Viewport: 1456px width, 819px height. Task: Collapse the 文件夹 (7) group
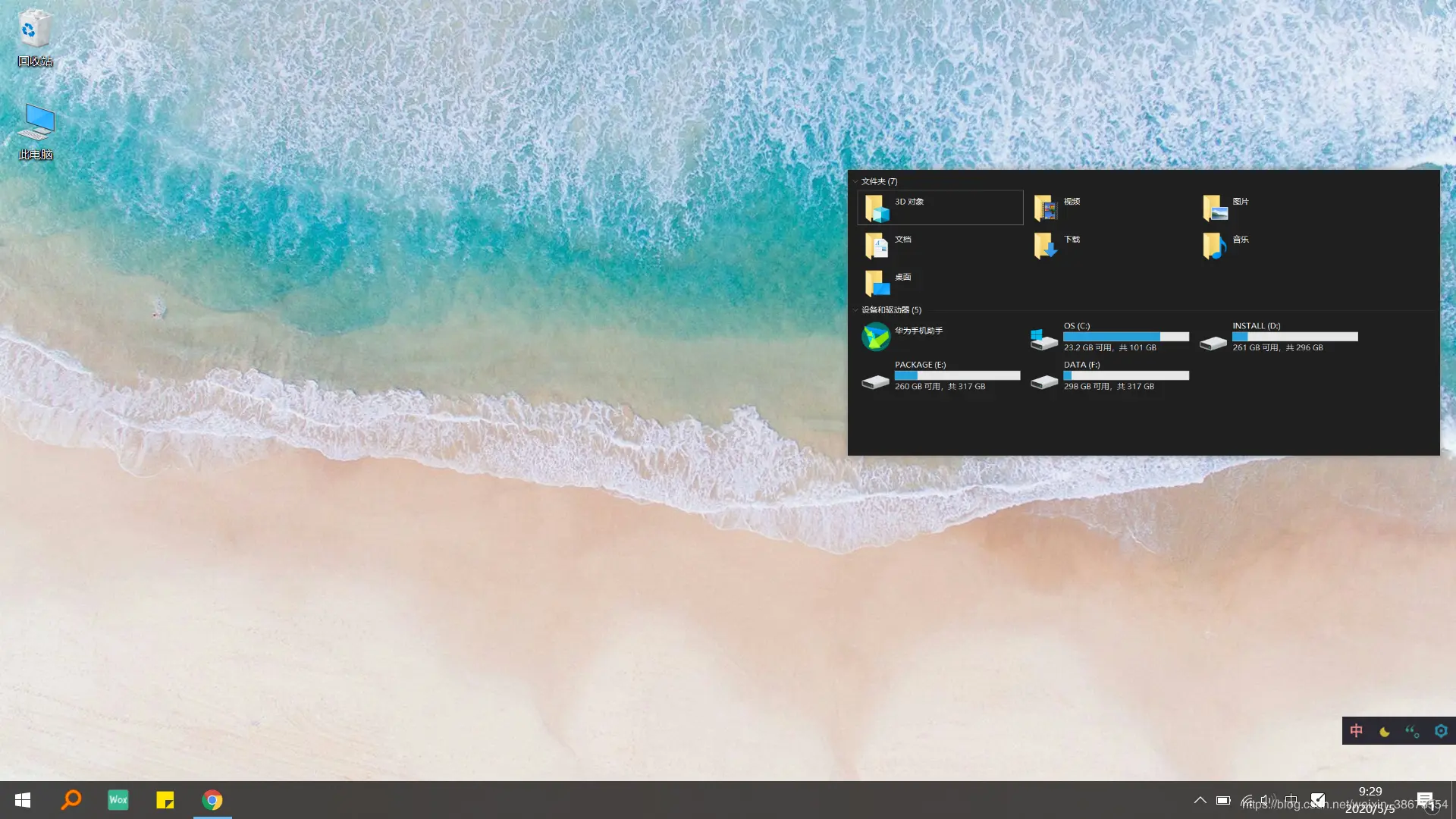(x=855, y=182)
